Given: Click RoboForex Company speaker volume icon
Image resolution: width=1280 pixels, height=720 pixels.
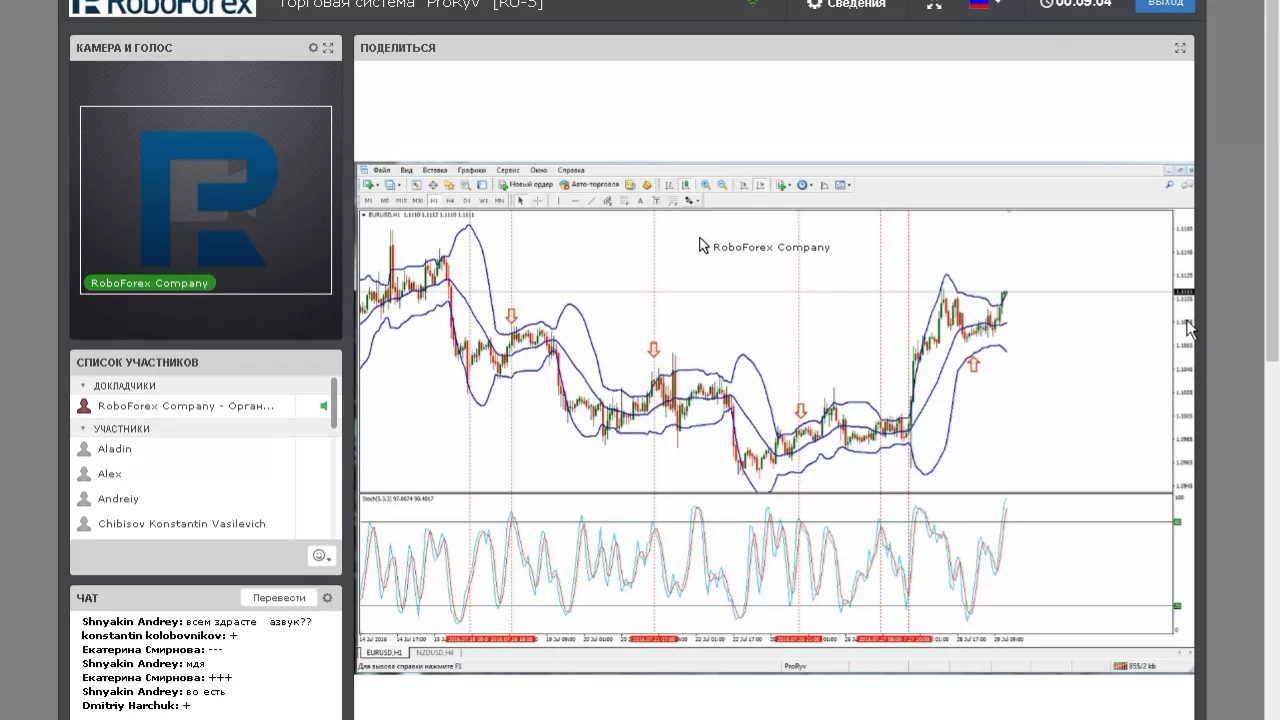Looking at the screenshot, I should 323,406.
